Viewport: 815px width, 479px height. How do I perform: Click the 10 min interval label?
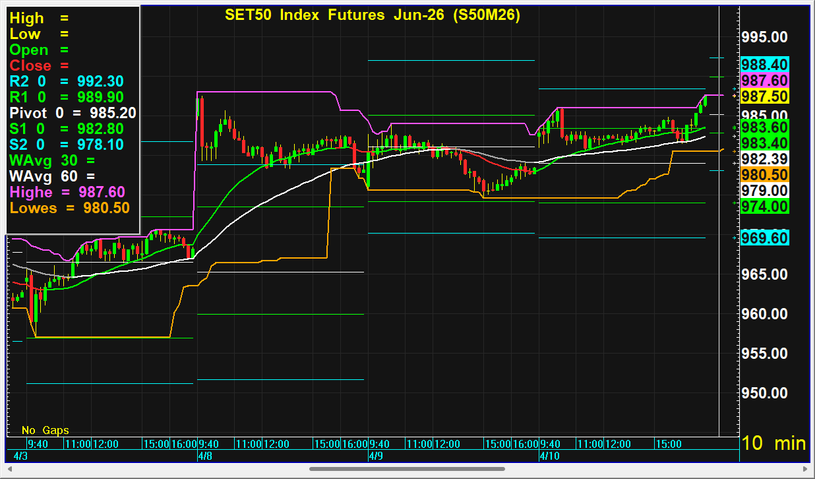tap(772, 443)
